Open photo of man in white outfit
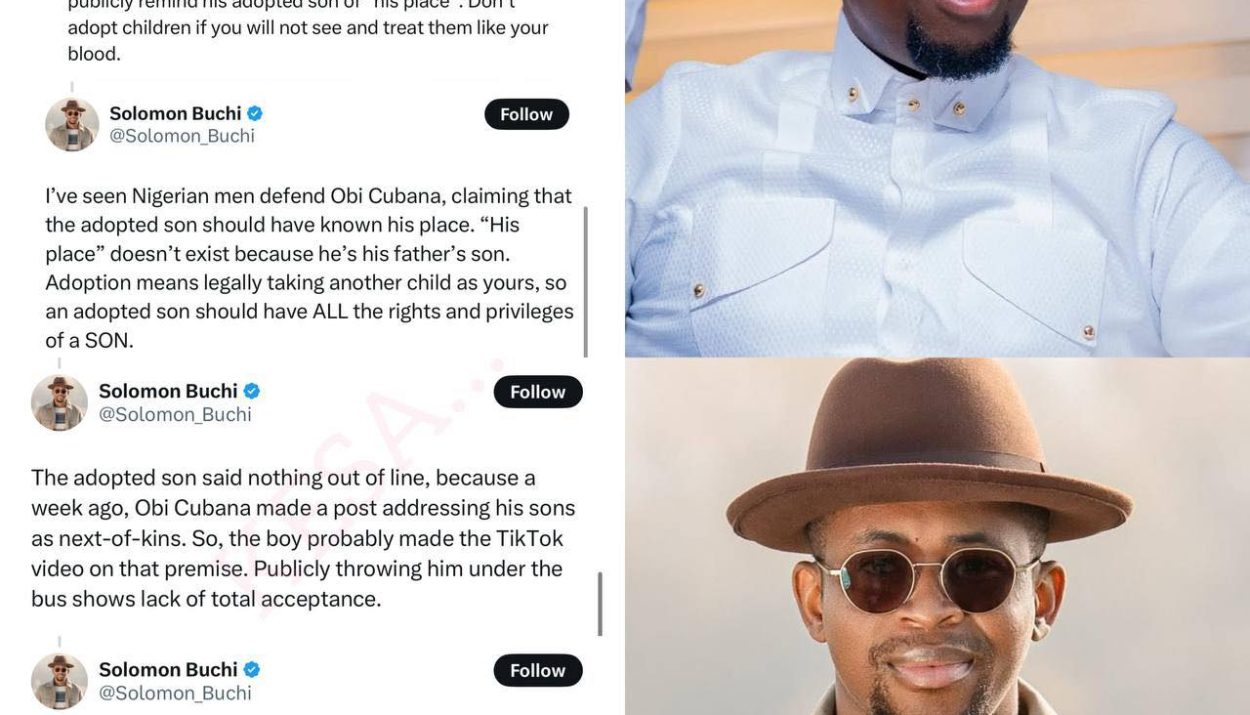The width and height of the screenshot is (1250, 715). pos(937,178)
